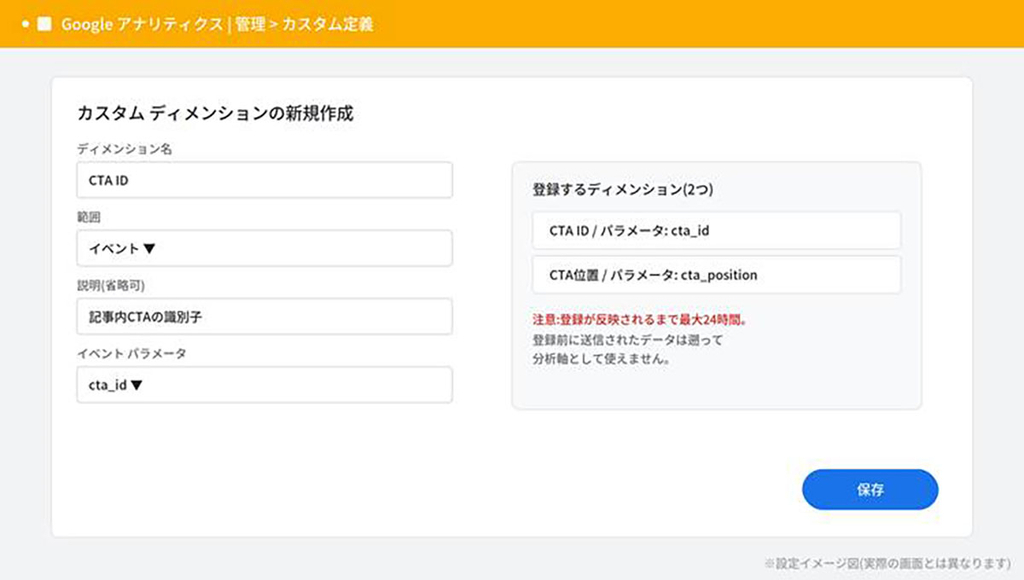This screenshot has height=580, width=1024.
Task: Click the heading カスタム ディメンションの新規作成
Action: pyautogui.click(x=216, y=114)
